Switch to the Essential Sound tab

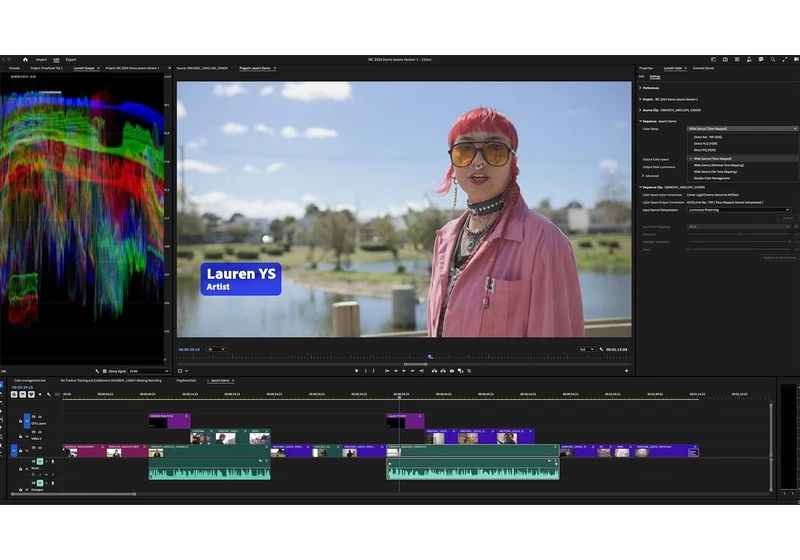703,68
